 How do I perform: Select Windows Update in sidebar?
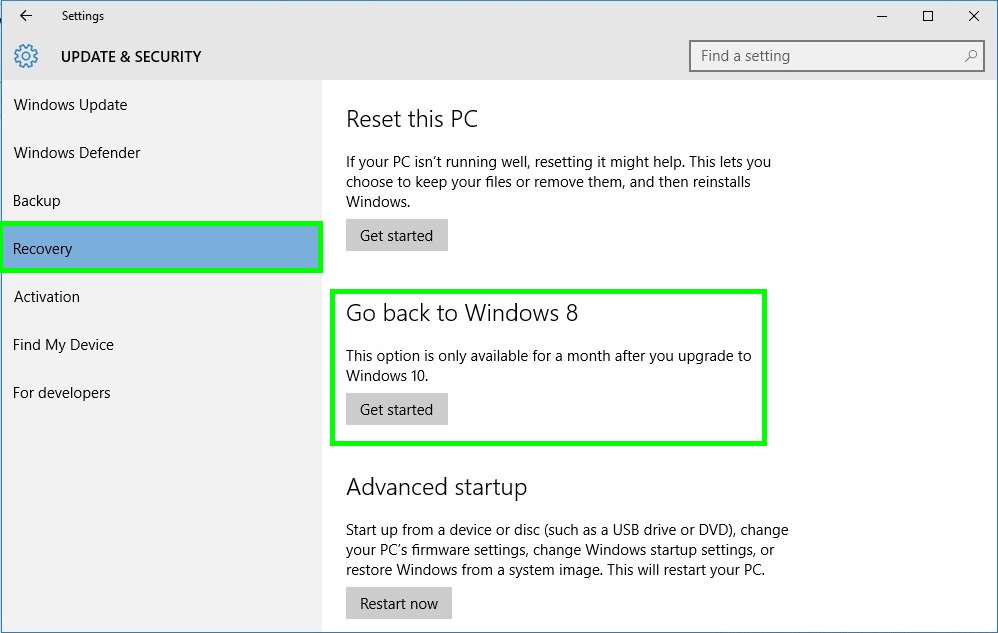[x=70, y=104]
